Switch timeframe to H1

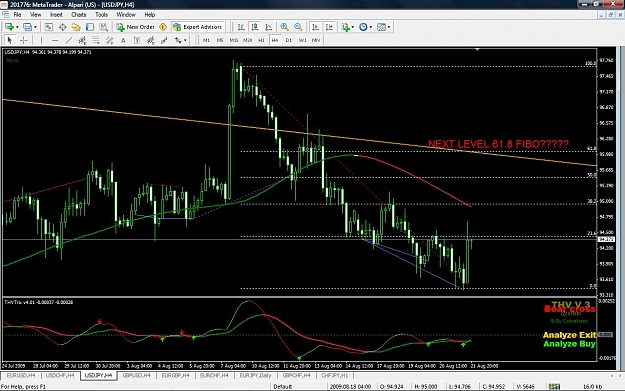pyautogui.click(x=261, y=40)
